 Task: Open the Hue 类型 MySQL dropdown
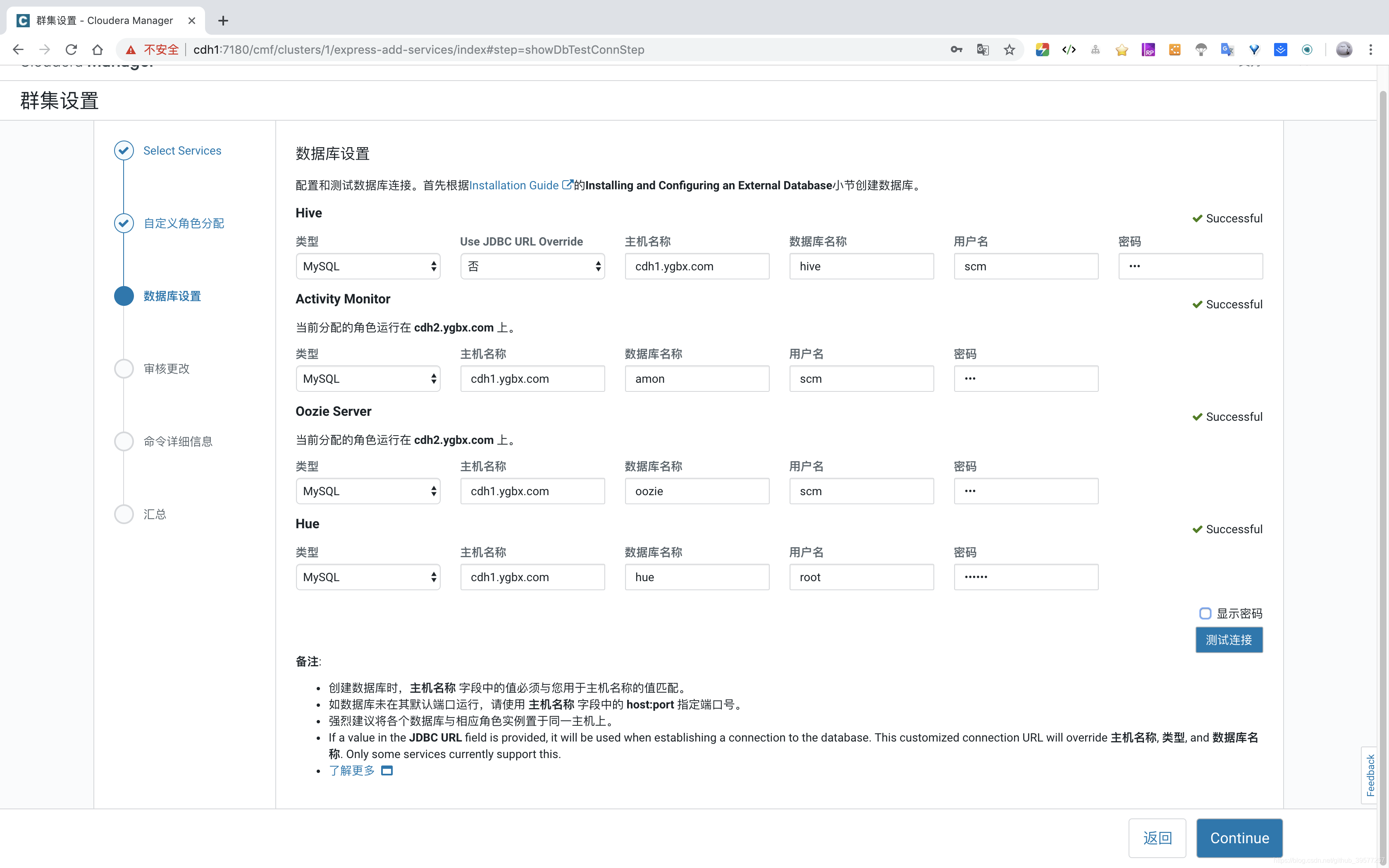pyautogui.click(x=368, y=577)
